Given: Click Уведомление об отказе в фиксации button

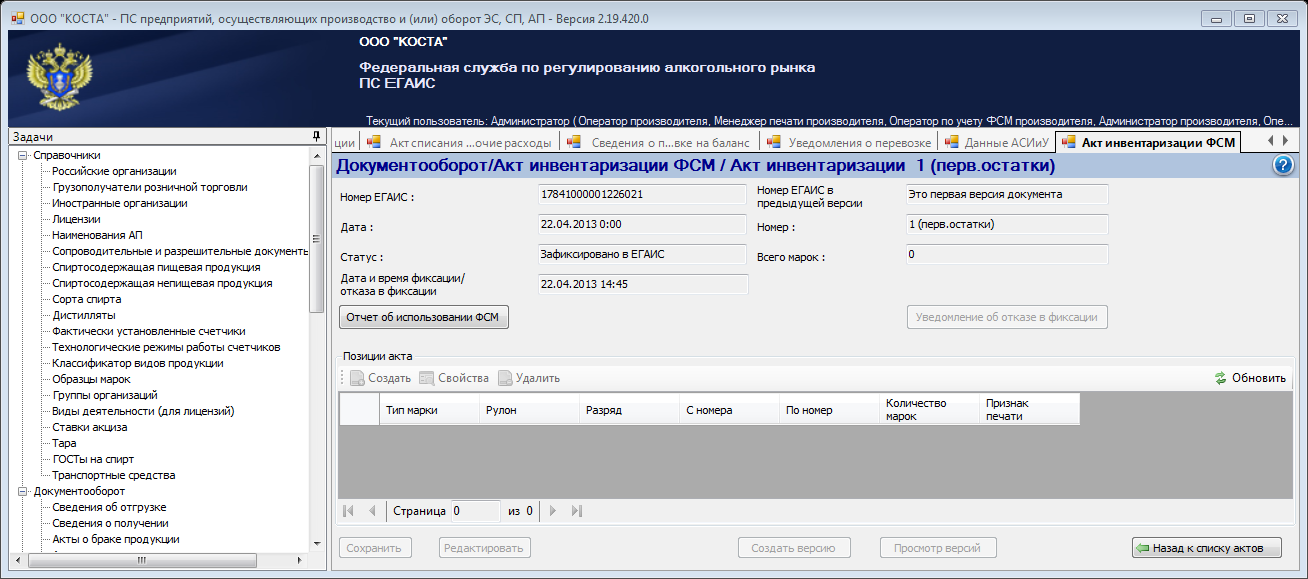Looking at the screenshot, I should [1007, 317].
